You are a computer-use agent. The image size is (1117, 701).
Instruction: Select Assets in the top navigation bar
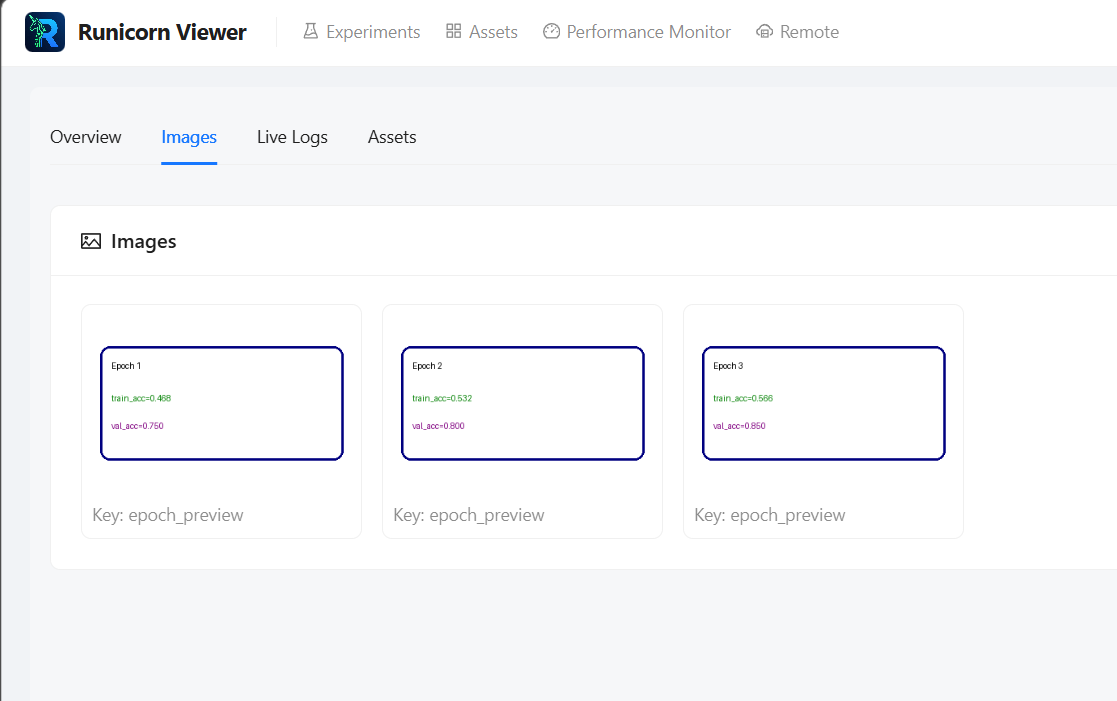point(493,32)
